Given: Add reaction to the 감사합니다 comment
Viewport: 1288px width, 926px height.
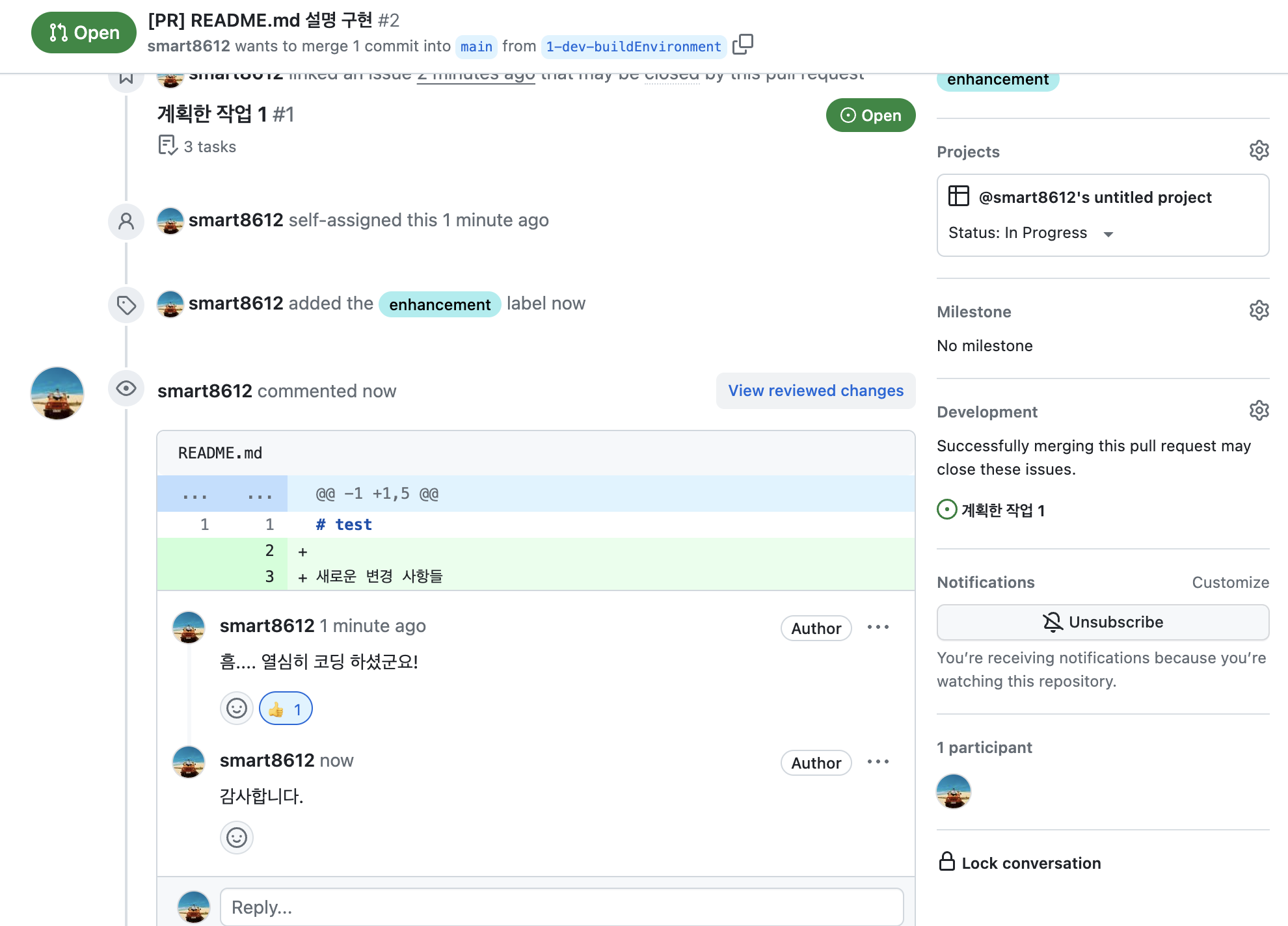Looking at the screenshot, I should pos(237,838).
